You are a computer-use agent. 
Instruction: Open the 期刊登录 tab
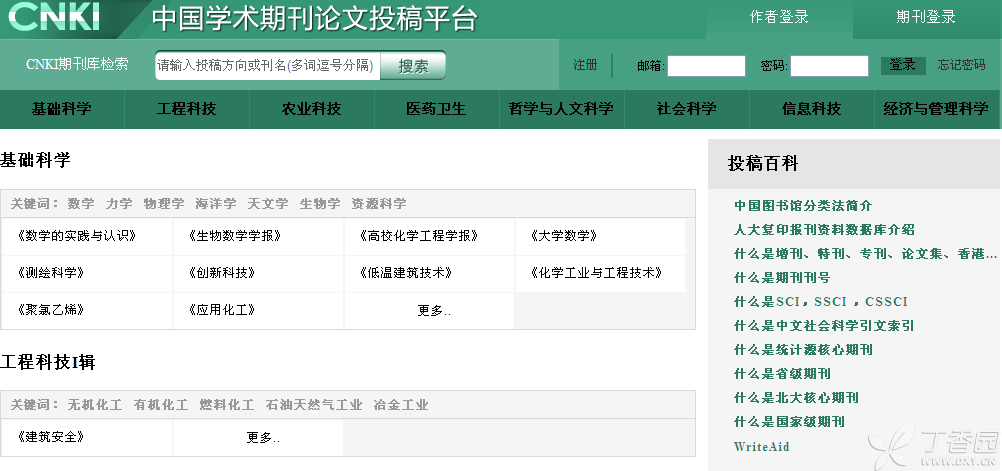pos(926,18)
